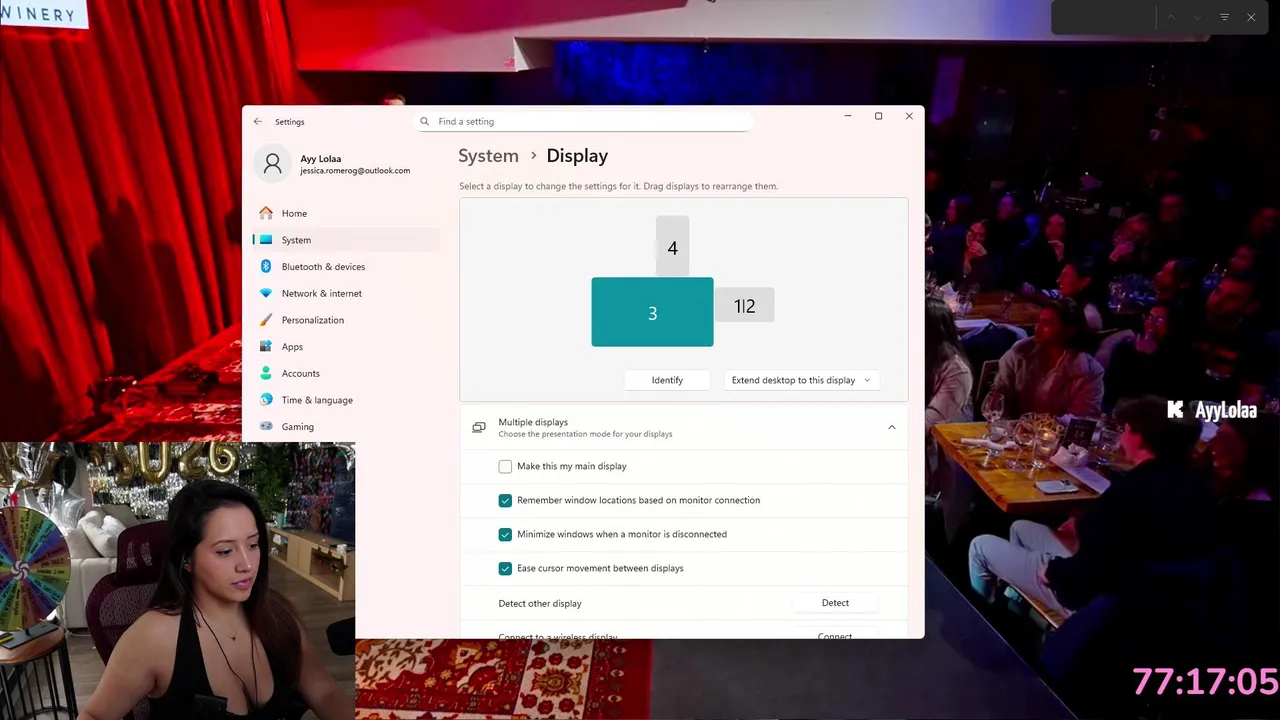Uncheck Ease cursor movement between displays
The height and width of the screenshot is (720, 1280).
tap(505, 568)
